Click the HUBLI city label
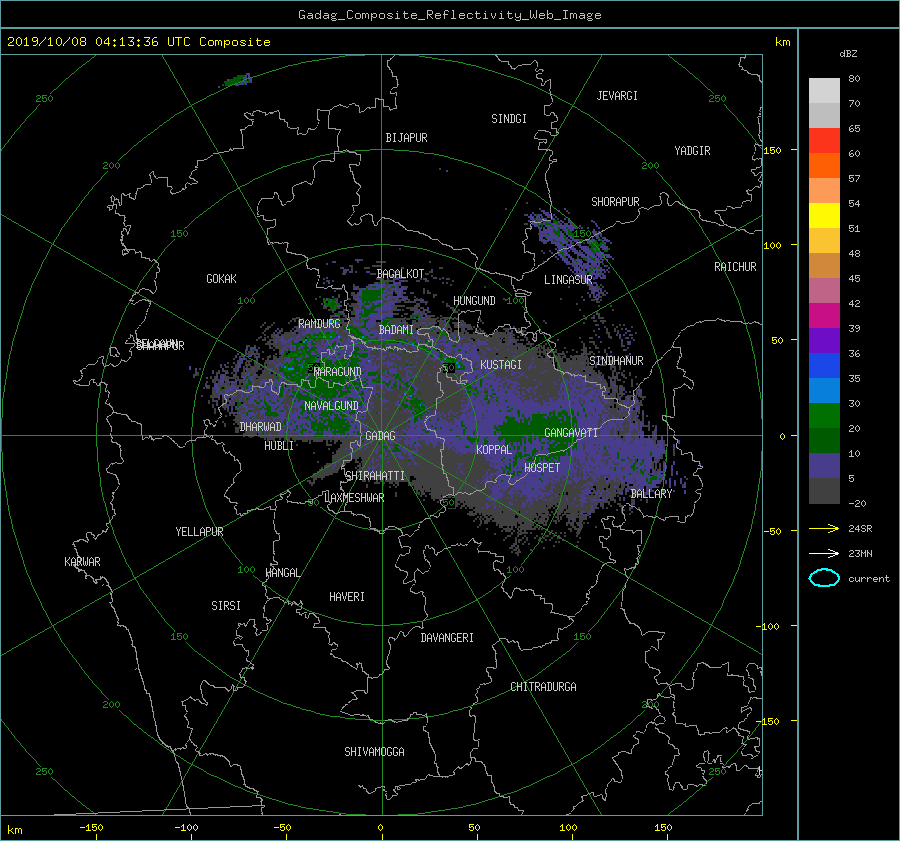900x841 pixels. 279,446
